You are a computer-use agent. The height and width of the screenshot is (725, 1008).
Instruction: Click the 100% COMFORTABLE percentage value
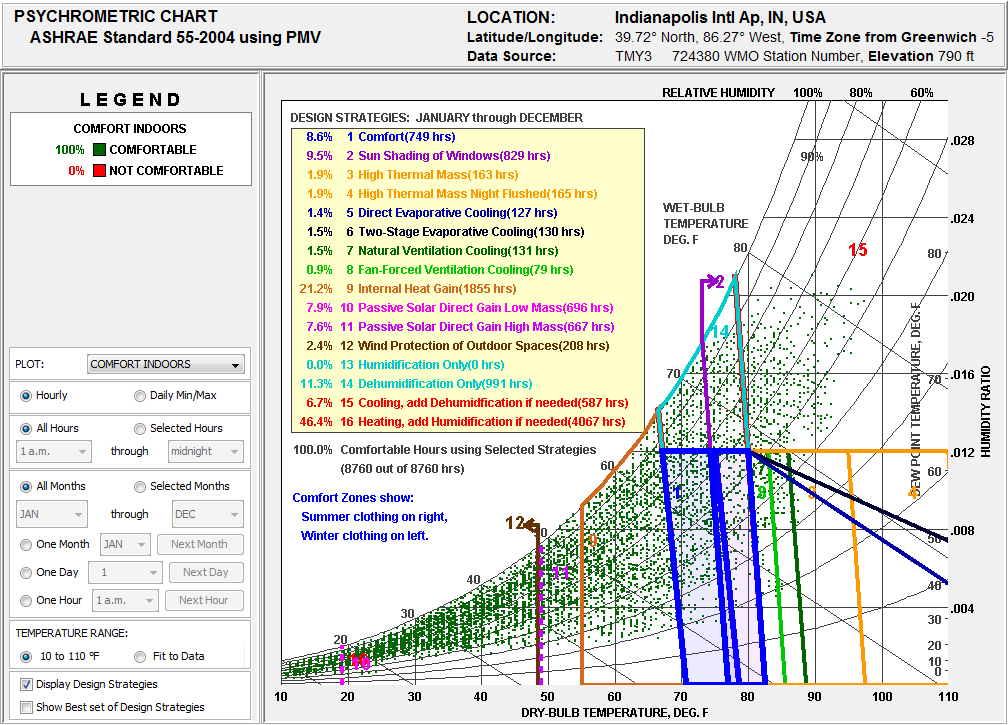(x=69, y=150)
